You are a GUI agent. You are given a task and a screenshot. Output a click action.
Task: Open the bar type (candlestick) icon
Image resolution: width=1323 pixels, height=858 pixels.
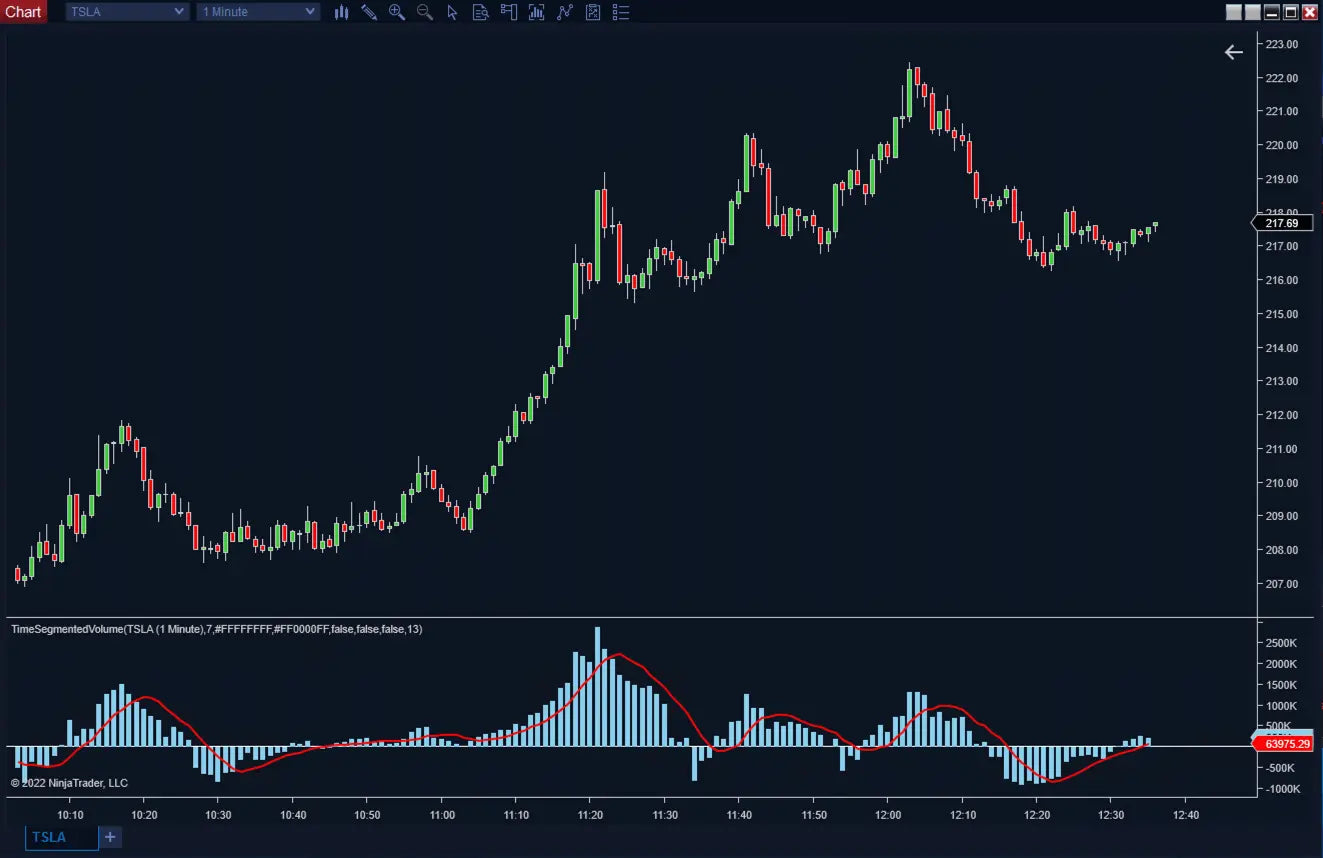tap(341, 12)
